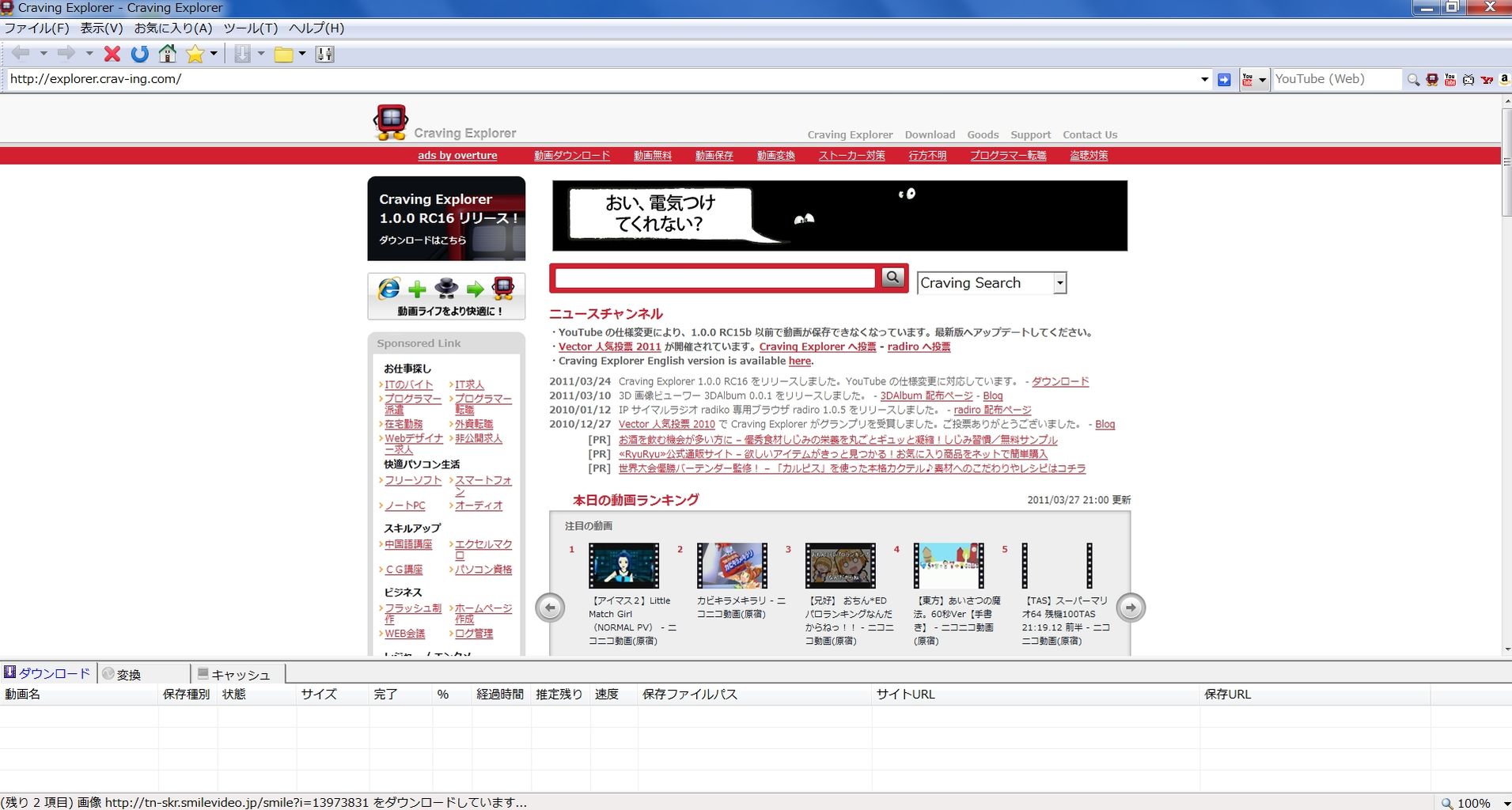Click the download arrow toolbar icon

point(243,54)
